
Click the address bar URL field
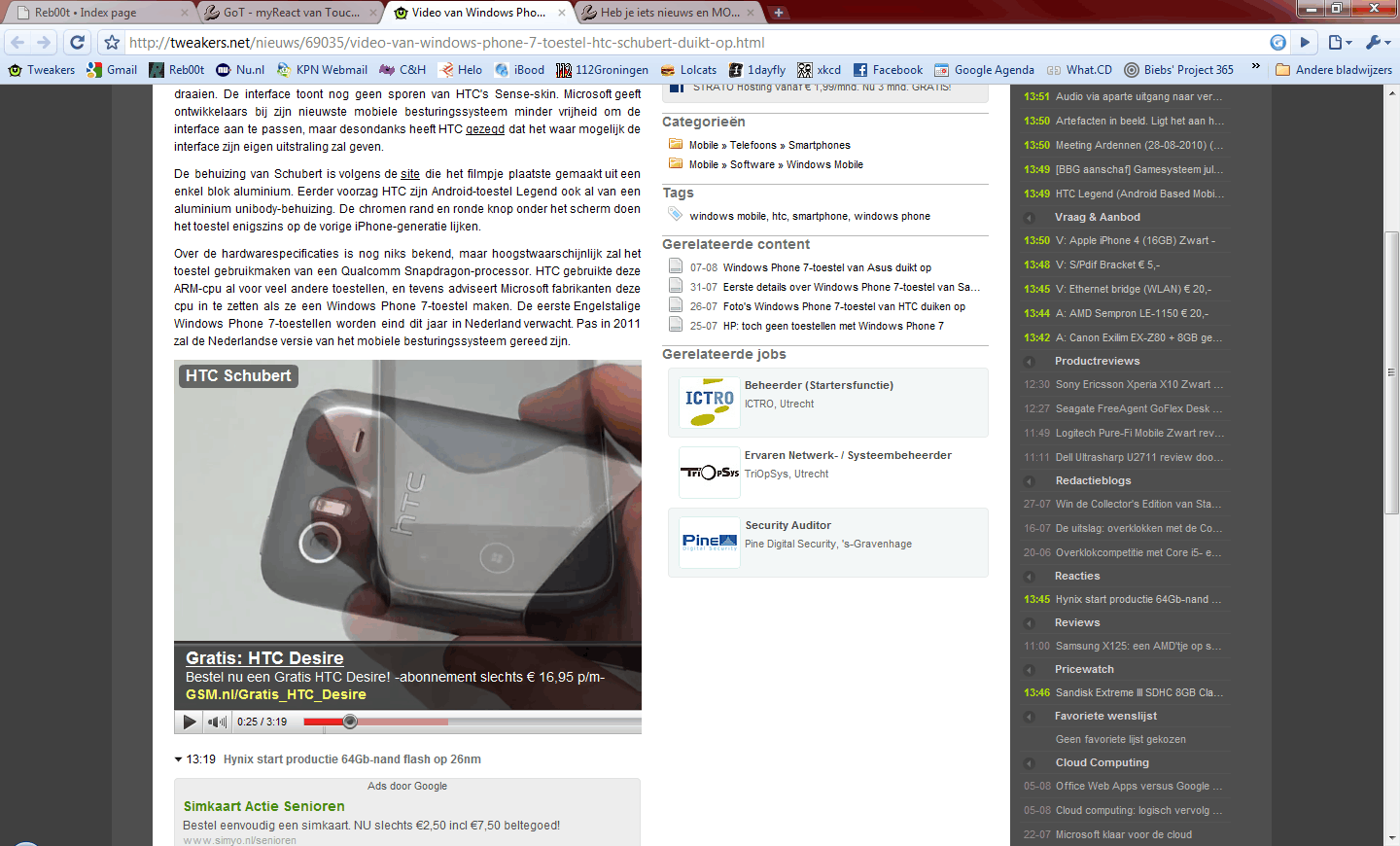695,43
